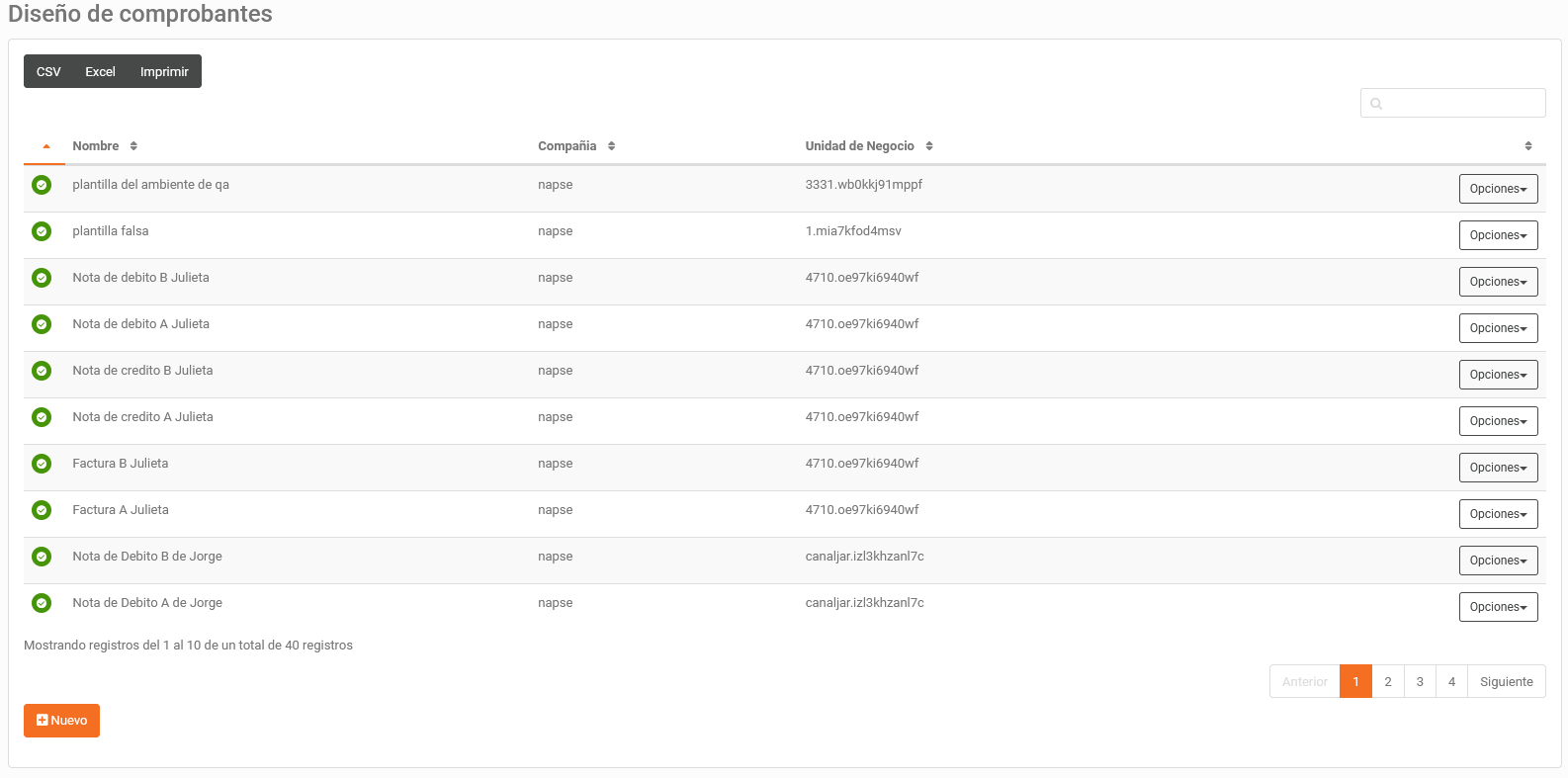Click green check icon for Nota de credito B Julieta
Image resolution: width=1568 pixels, height=778 pixels.
click(42, 371)
